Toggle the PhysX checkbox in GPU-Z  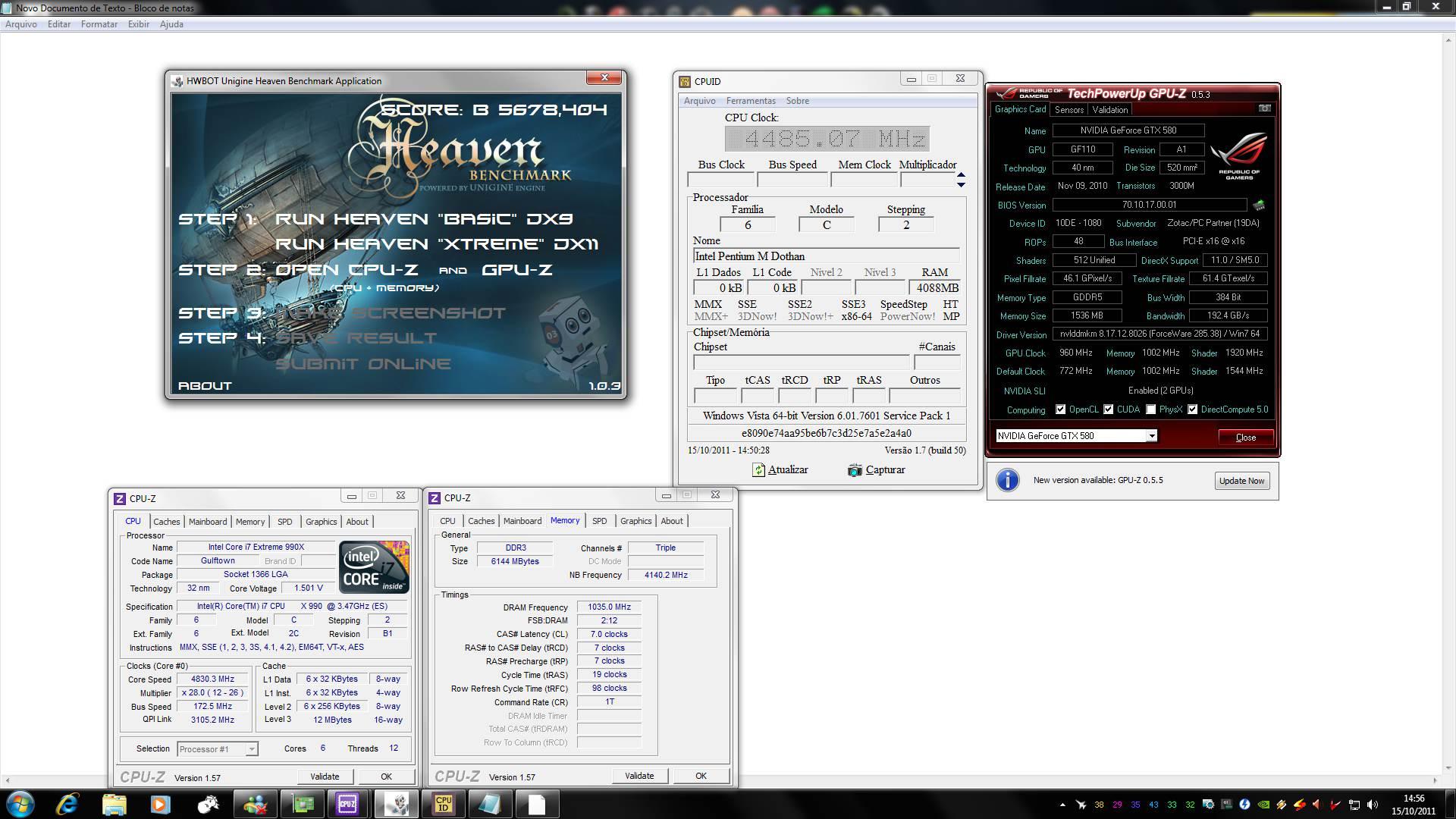coord(1151,409)
